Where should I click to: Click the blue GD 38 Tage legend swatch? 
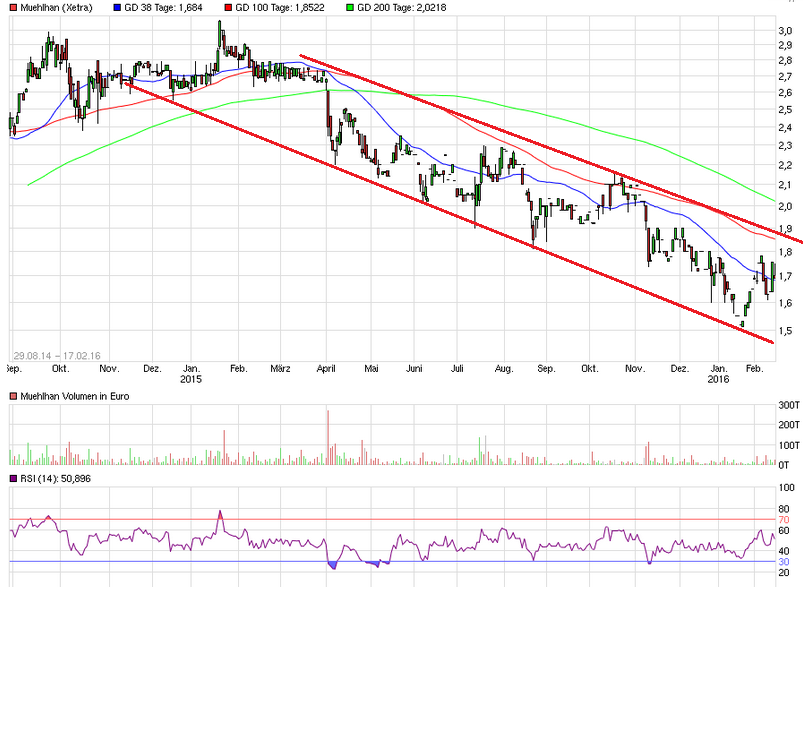117,7
